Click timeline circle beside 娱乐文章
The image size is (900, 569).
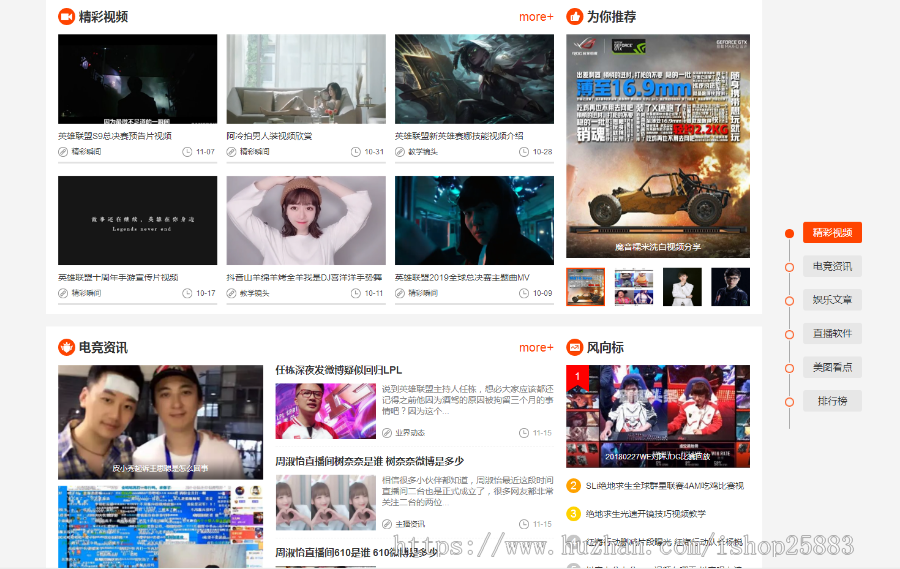pos(789,301)
